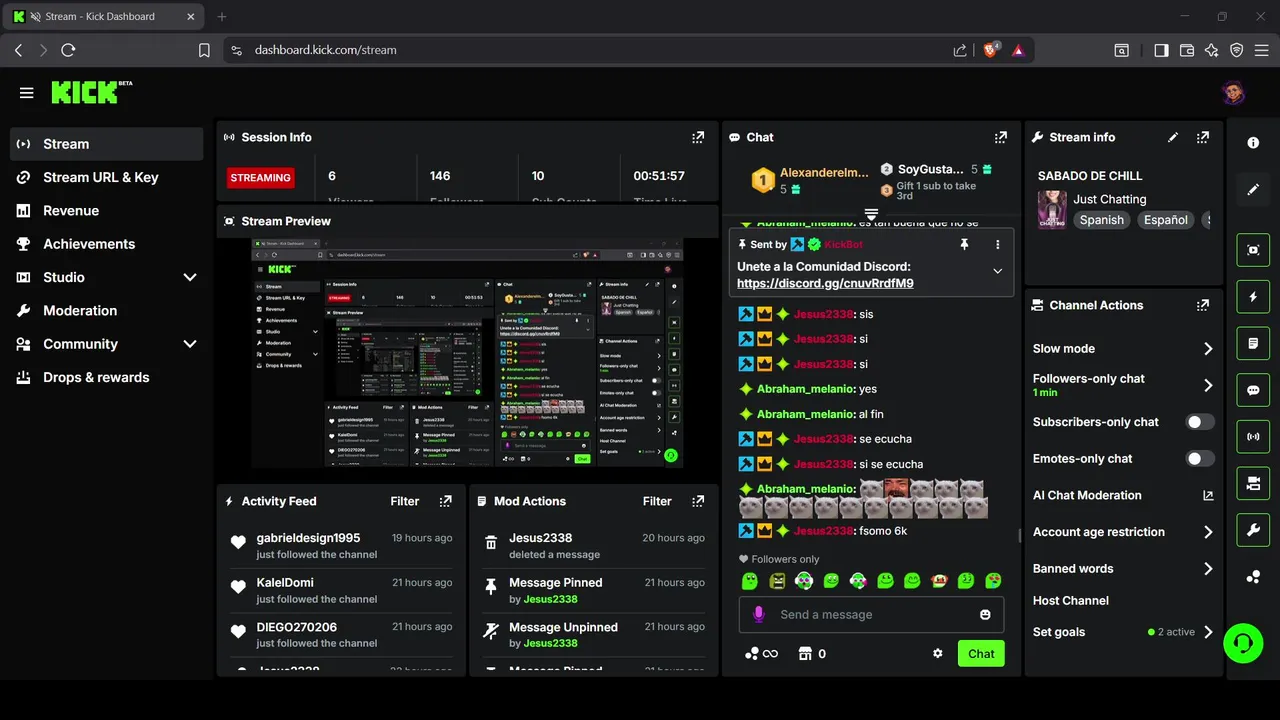Pop out the Activity Feed panel
The image size is (1280, 720).
[445, 501]
